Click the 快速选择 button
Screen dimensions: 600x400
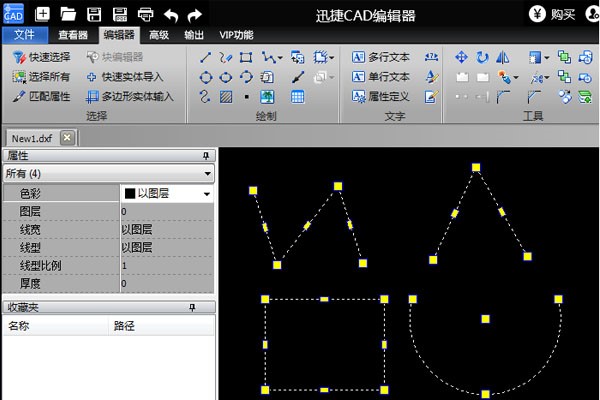pos(42,57)
